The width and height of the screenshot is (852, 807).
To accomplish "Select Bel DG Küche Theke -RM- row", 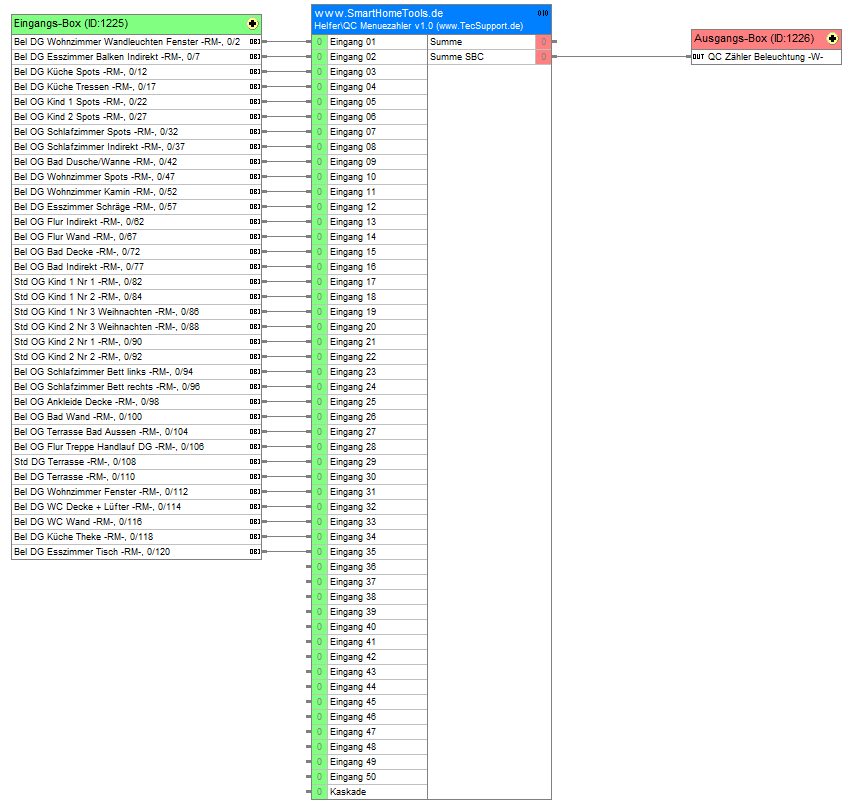I will (136, 537).
